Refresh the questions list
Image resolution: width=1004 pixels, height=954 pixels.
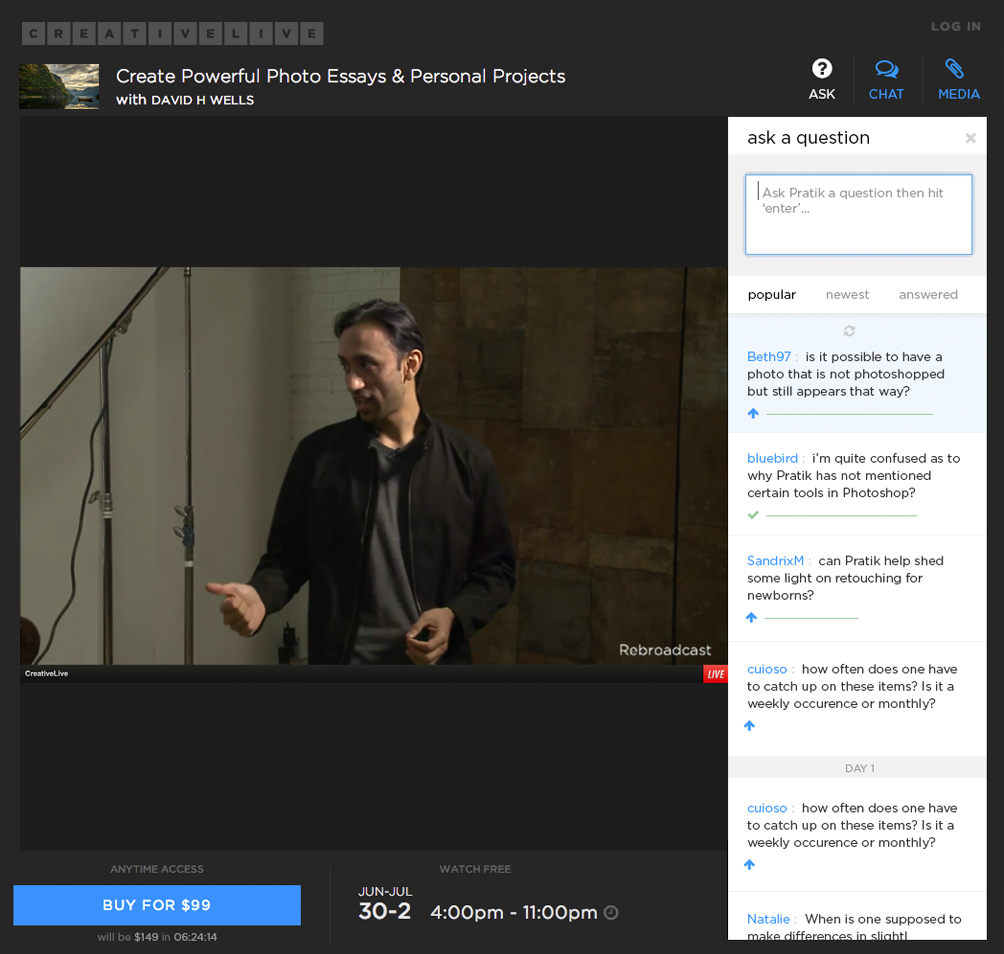[849, 331]
